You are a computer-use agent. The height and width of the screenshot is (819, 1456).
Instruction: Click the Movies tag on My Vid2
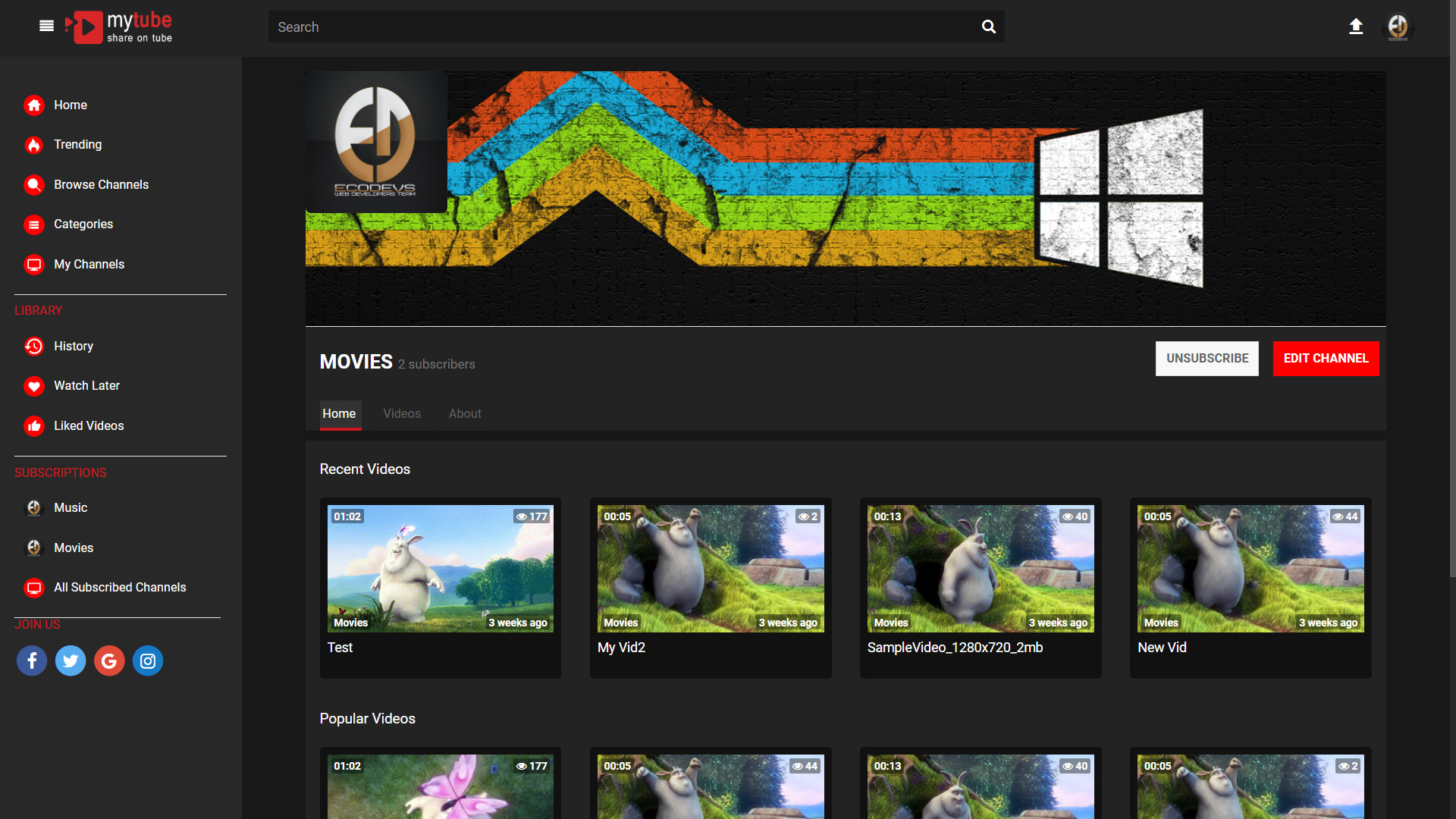[x=620, y=623]
